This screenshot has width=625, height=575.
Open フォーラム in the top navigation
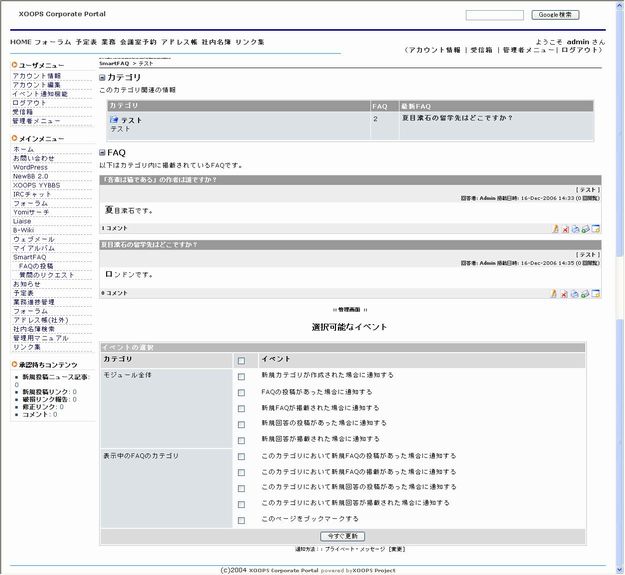tap(52, 42)
